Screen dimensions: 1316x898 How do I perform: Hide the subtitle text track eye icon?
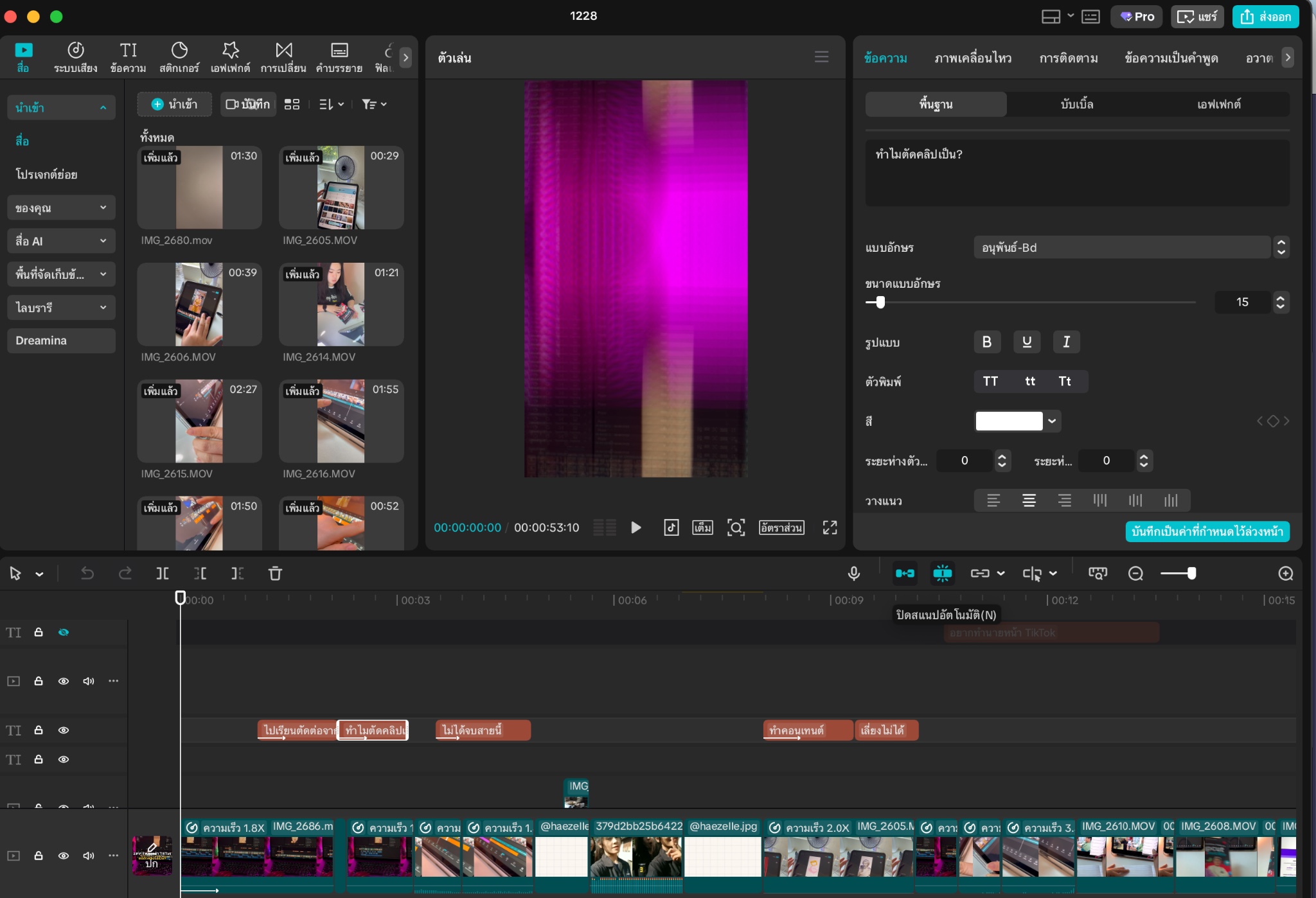(64, 730)
